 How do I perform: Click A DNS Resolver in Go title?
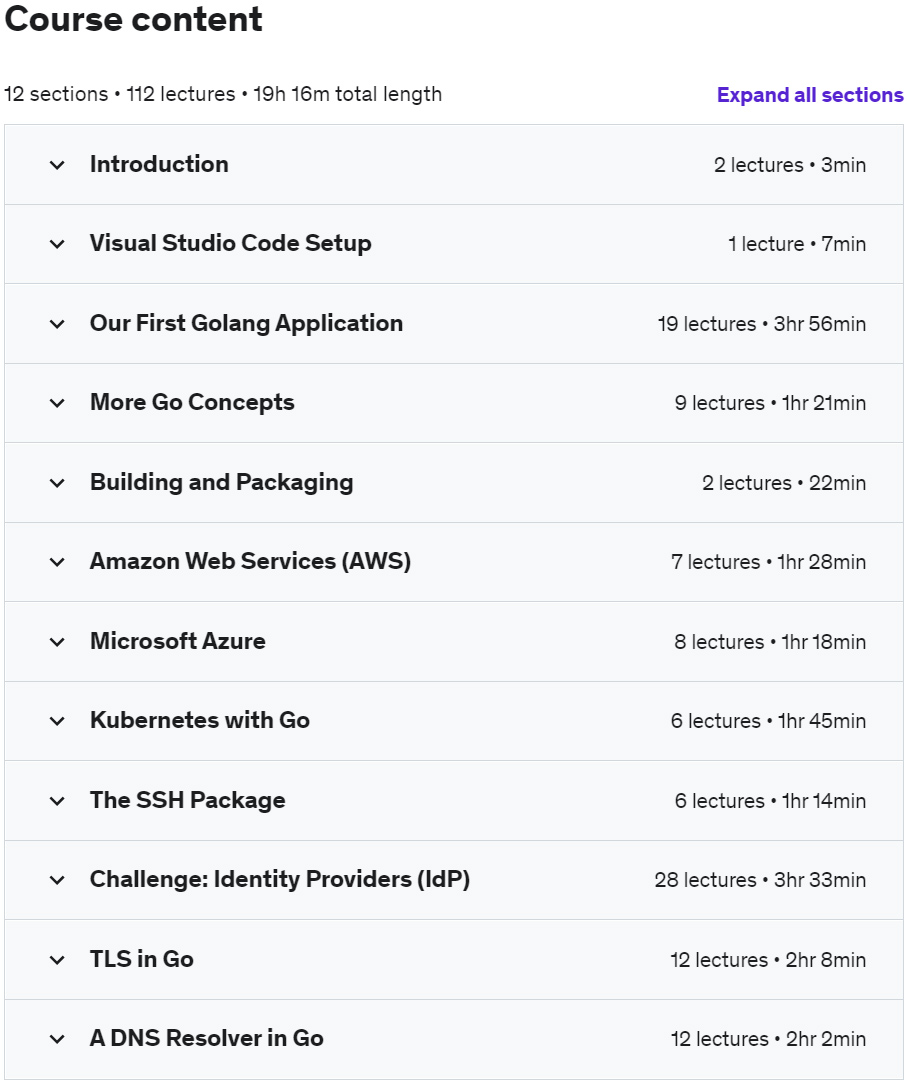coord(206,1038)
